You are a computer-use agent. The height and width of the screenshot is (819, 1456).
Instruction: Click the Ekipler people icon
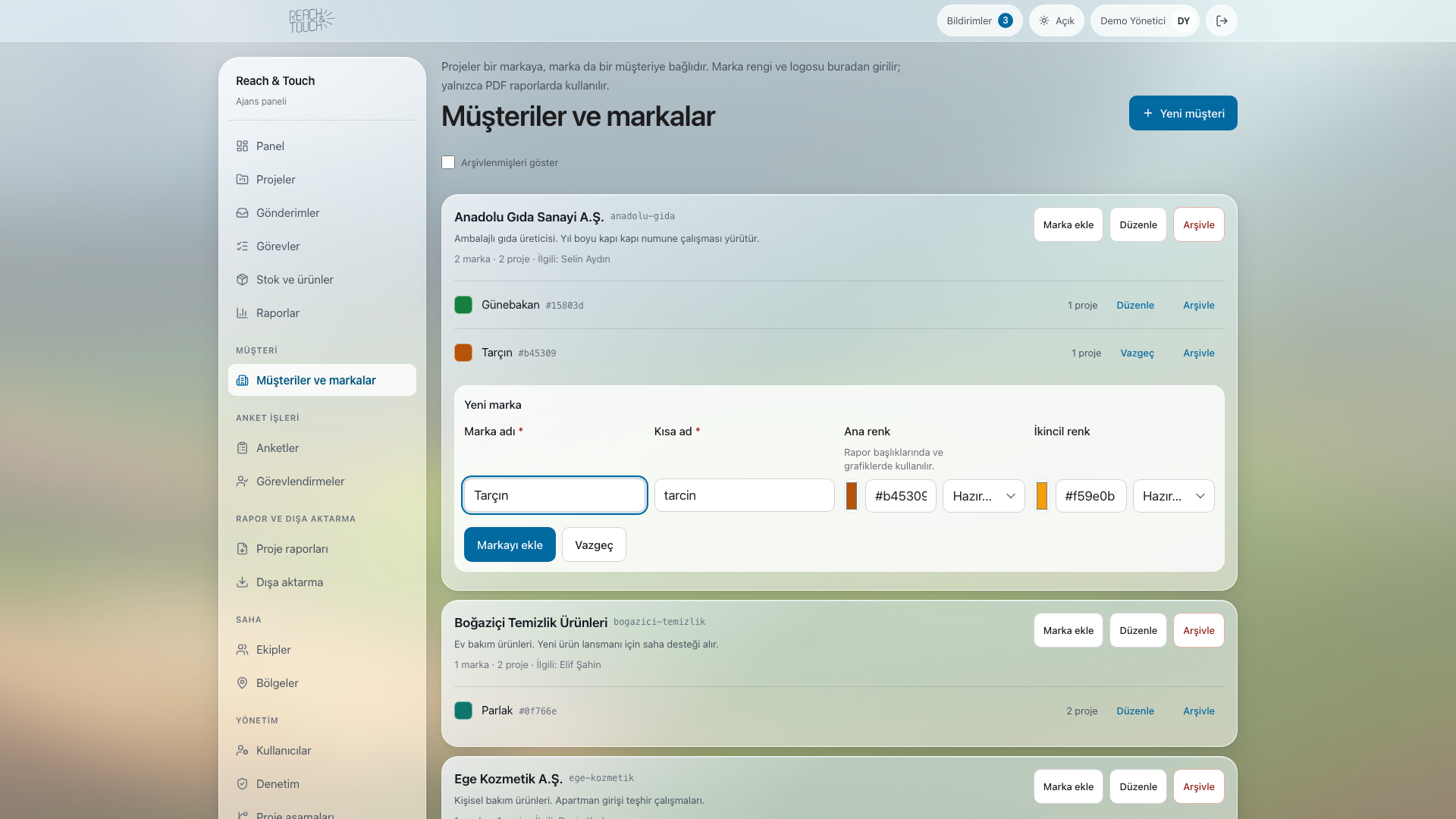[x=242, y=650]
